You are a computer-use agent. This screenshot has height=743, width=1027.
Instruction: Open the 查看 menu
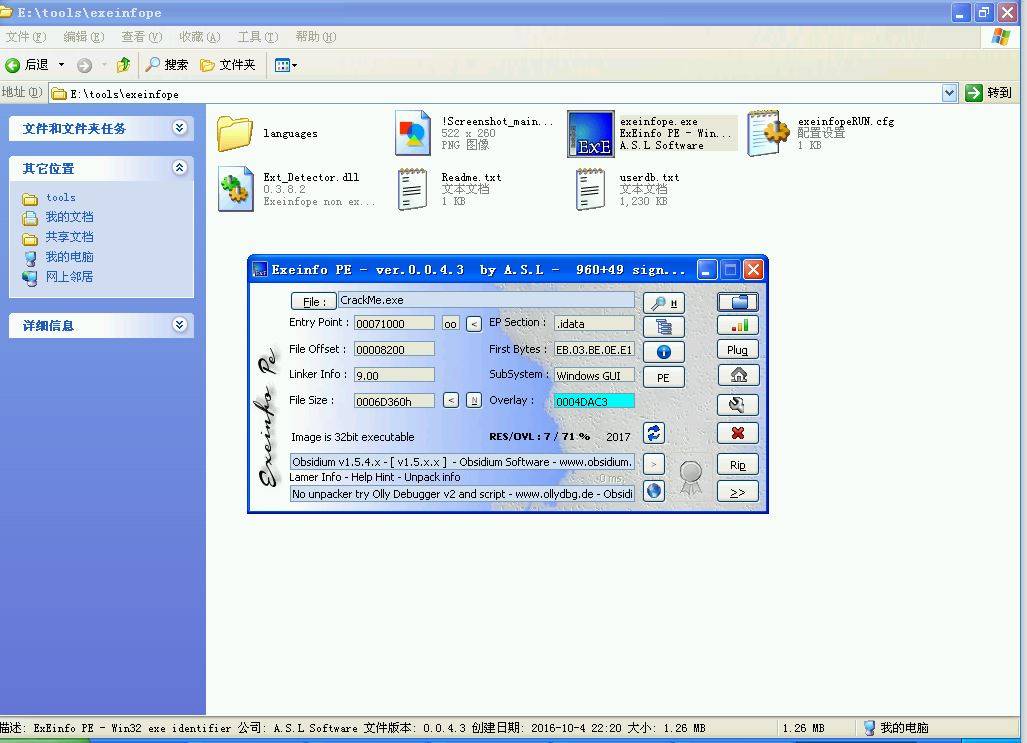click(x=141, y=37)
